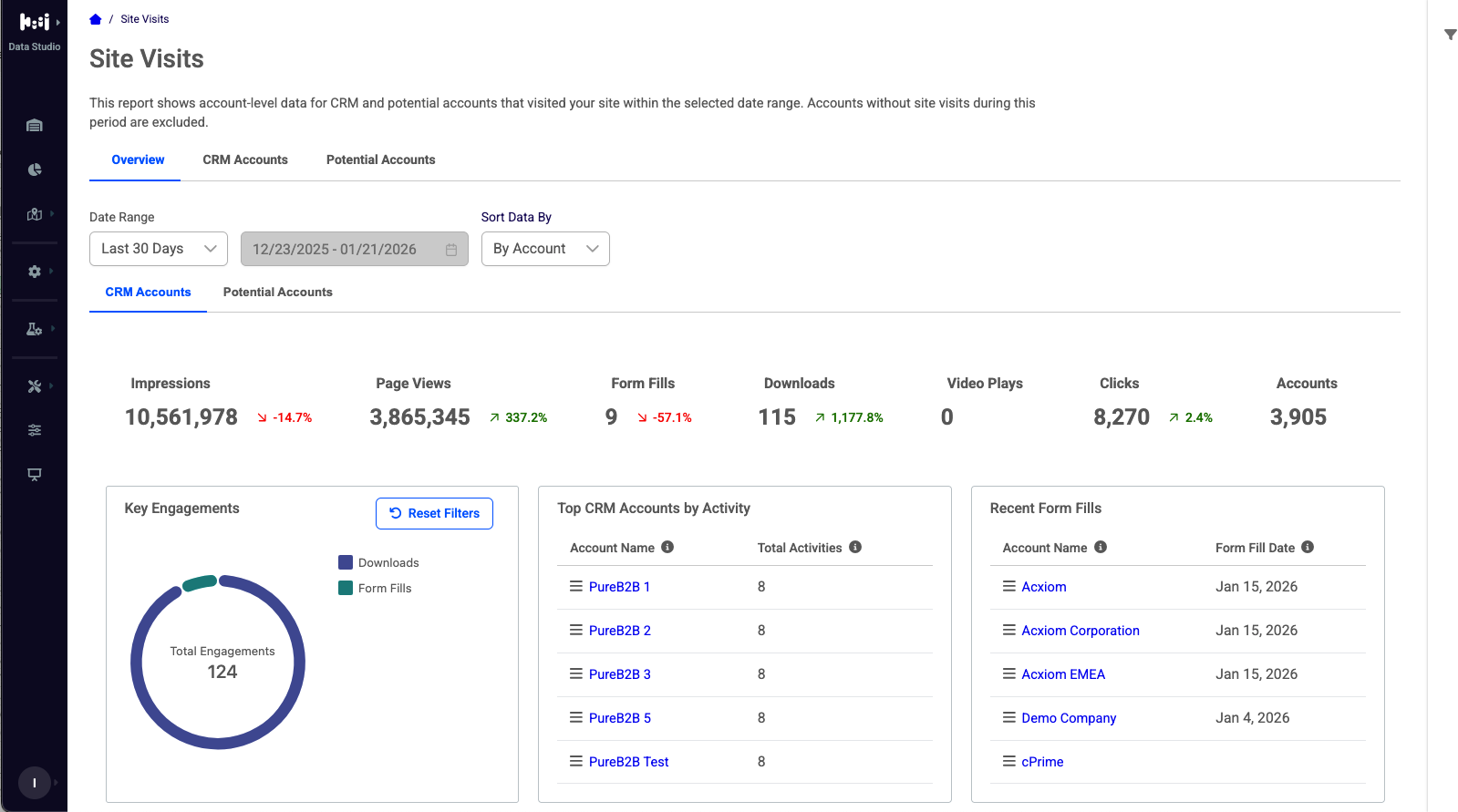Open the map icon in the sidebar
Screen dimensions: 1458x812
pyautogui.click(x=35, y=214)
